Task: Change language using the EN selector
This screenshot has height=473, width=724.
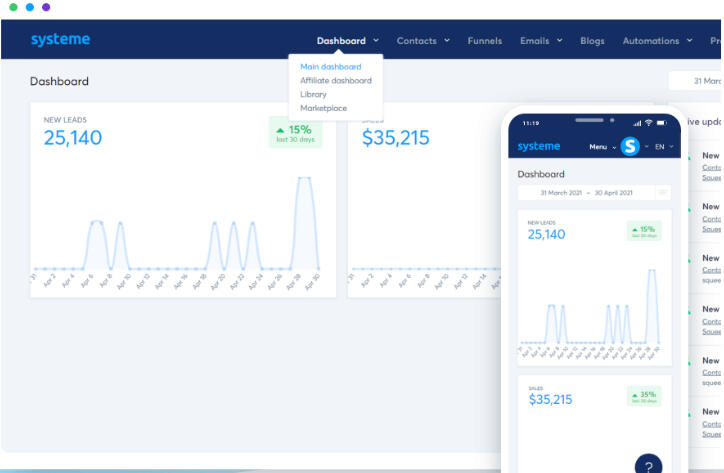Action: [x=664, y=147]
